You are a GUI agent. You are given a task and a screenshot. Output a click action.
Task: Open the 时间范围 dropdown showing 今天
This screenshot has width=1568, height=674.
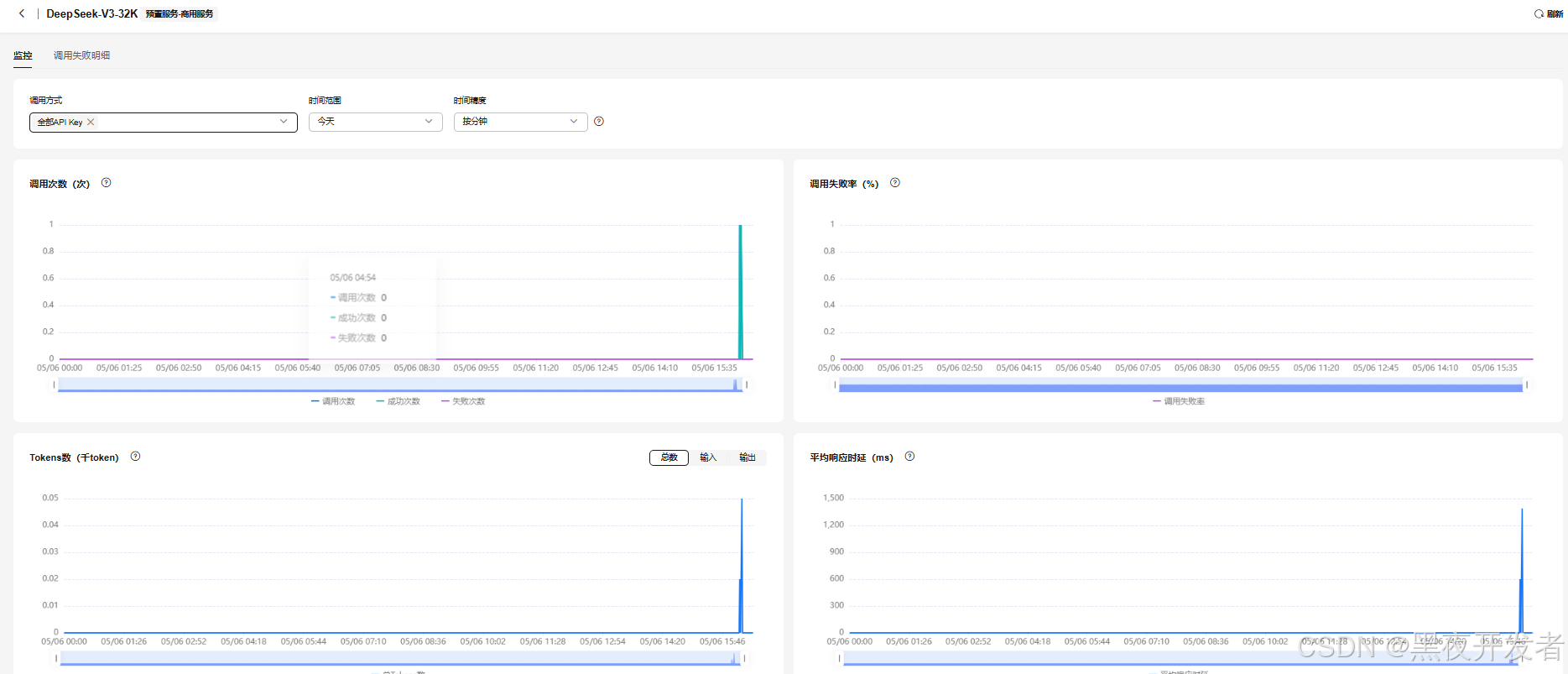tap(375, 122)
